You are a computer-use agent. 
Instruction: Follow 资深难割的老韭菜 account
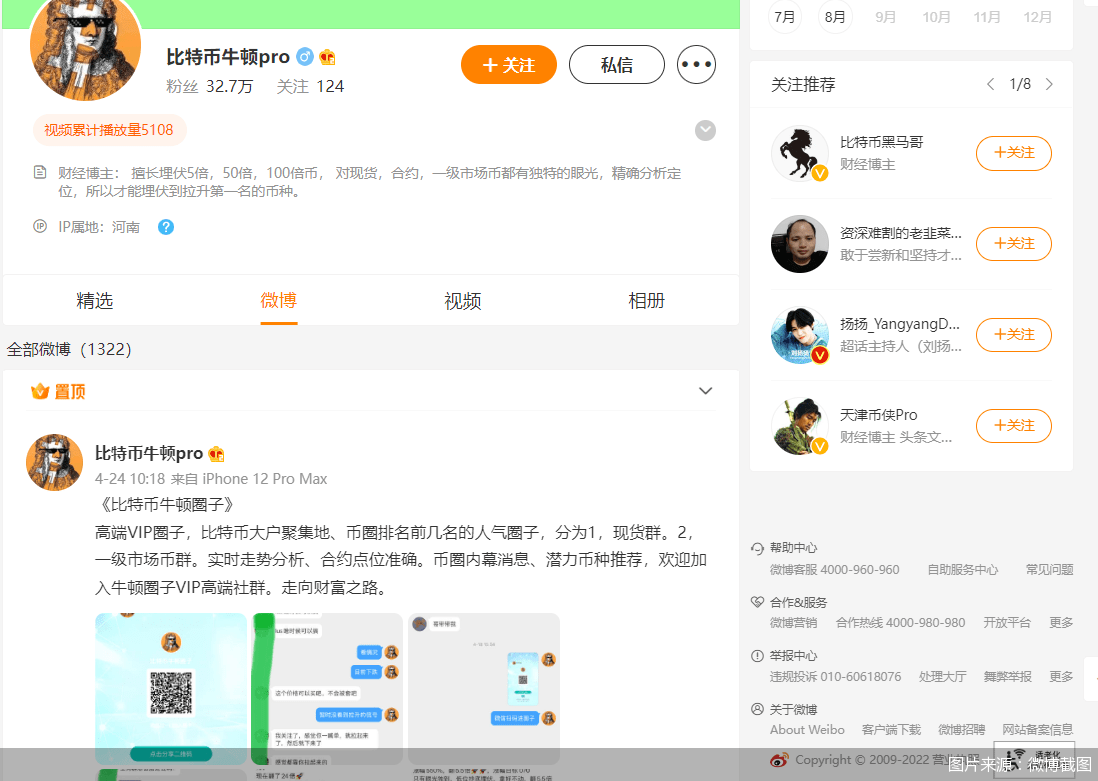1013,244
